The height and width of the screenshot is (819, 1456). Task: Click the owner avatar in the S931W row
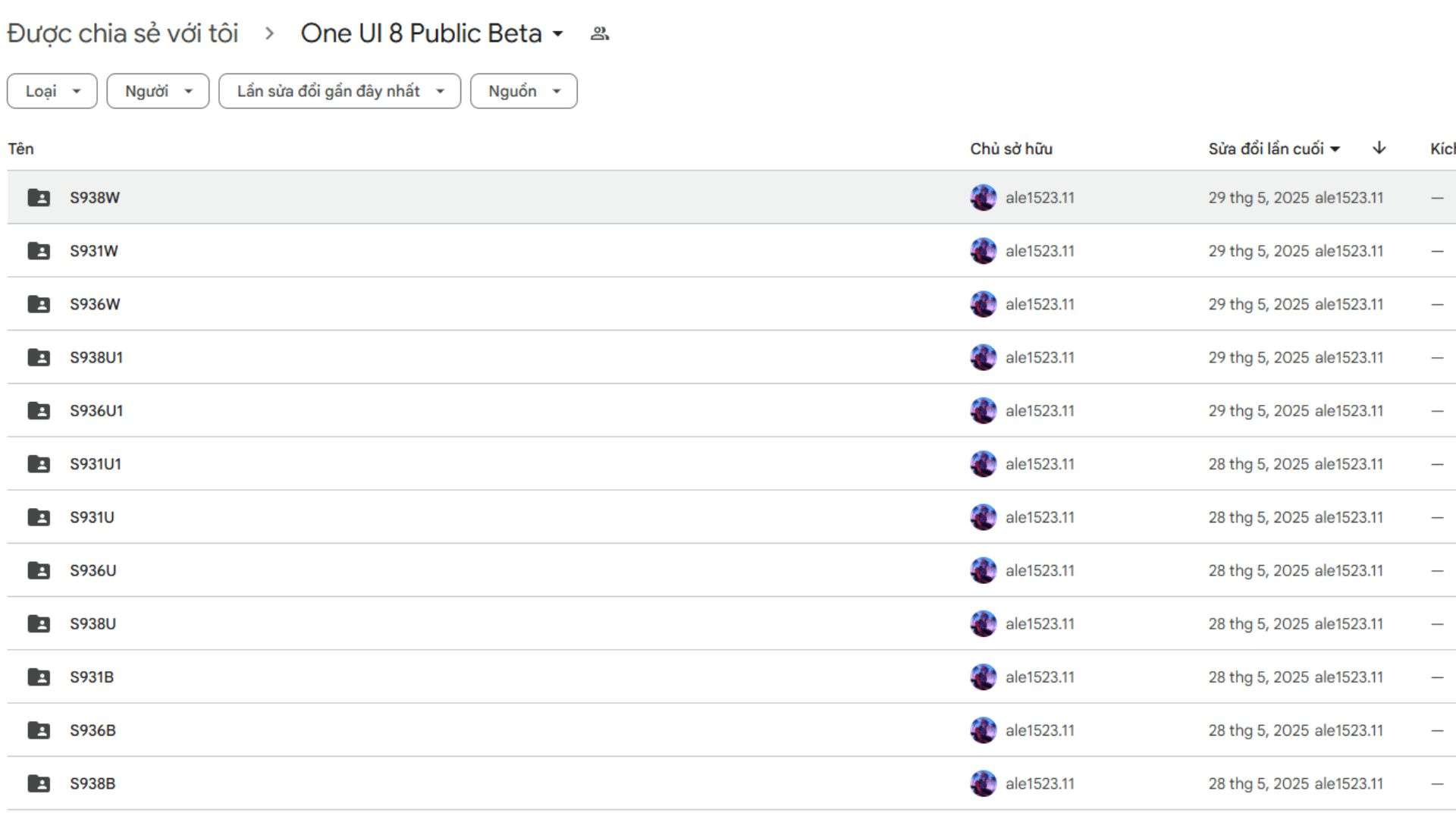[983, 250]
